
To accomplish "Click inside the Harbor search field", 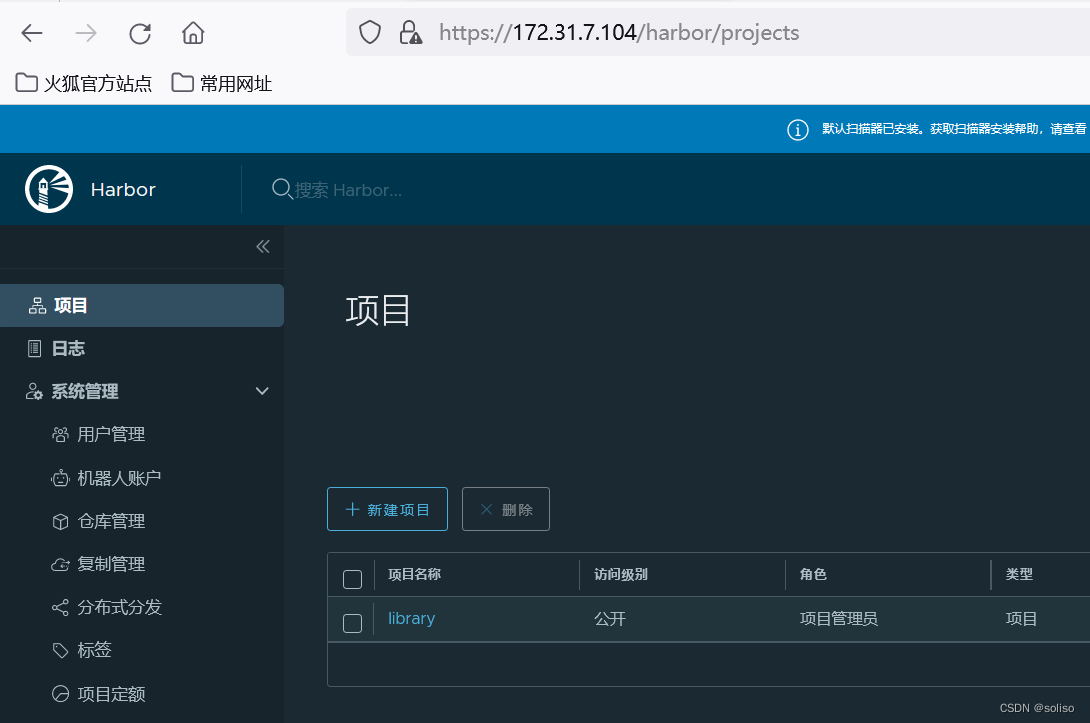I will coord(400,189).
